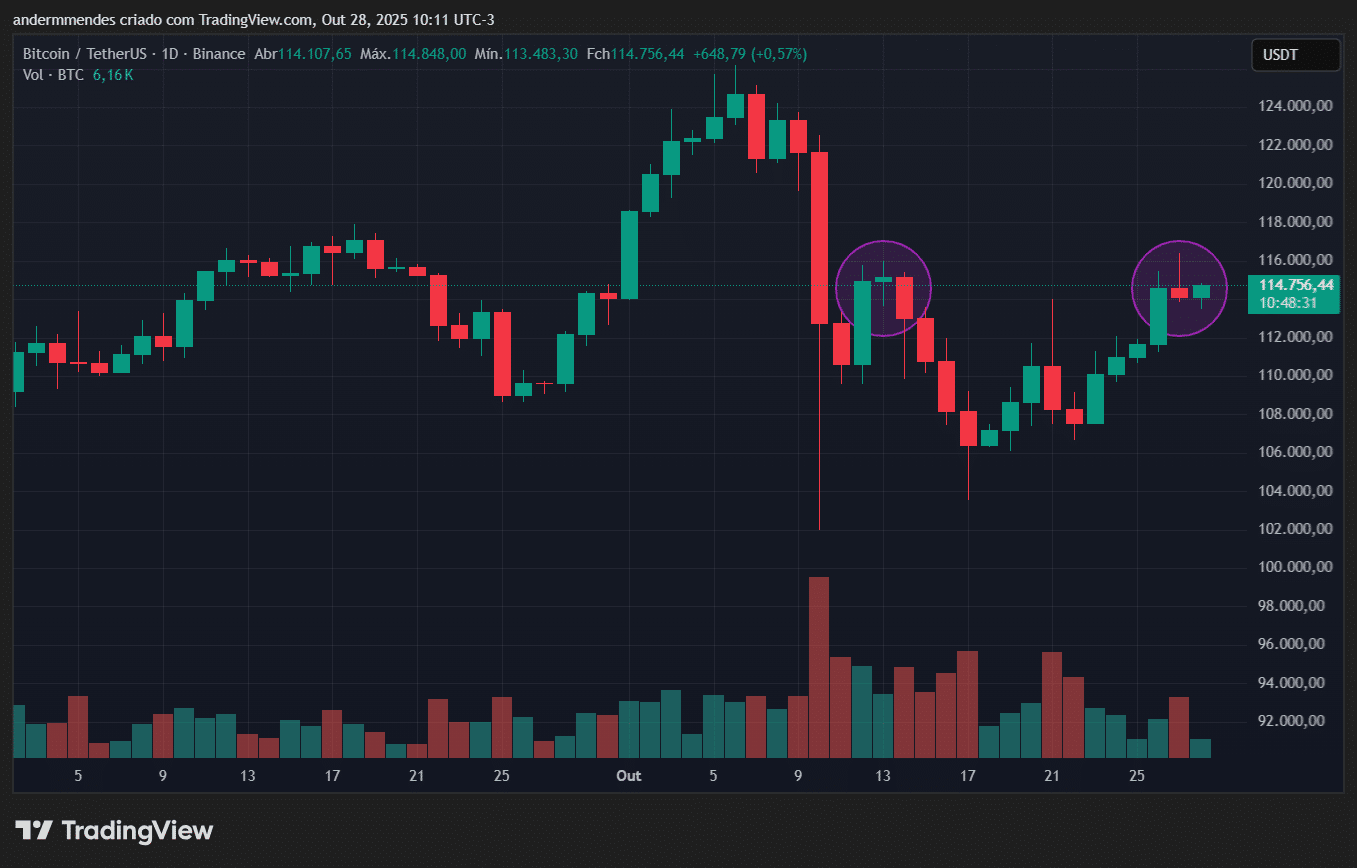Click the Mín value 113.483,30
This screenshot has height=868, width=1357.
(541, 54)
